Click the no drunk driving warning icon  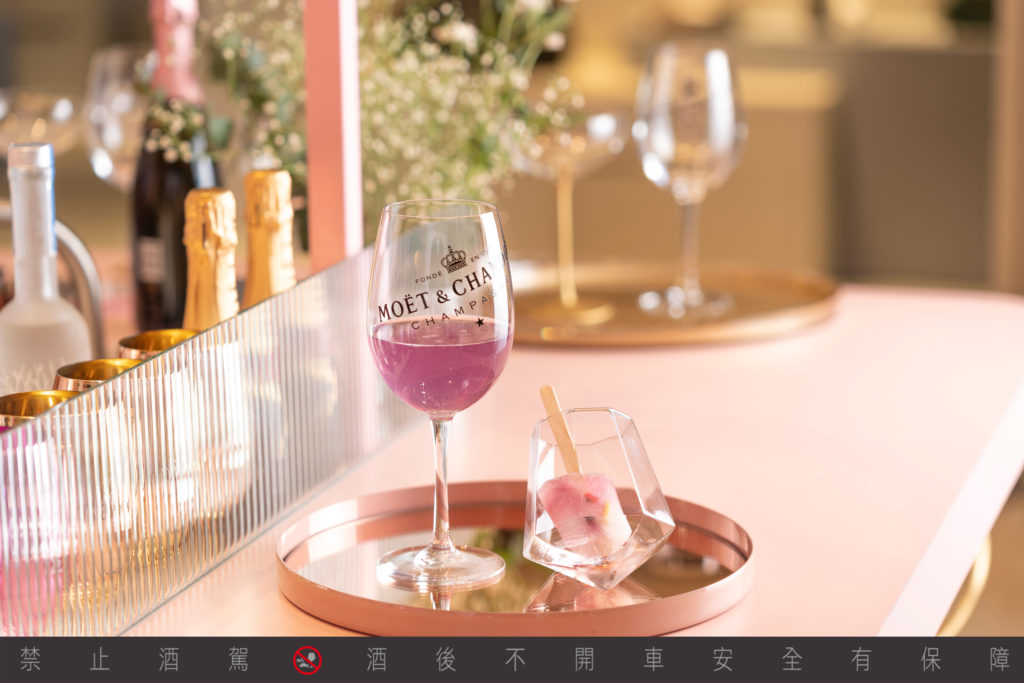tap(307, 660)
